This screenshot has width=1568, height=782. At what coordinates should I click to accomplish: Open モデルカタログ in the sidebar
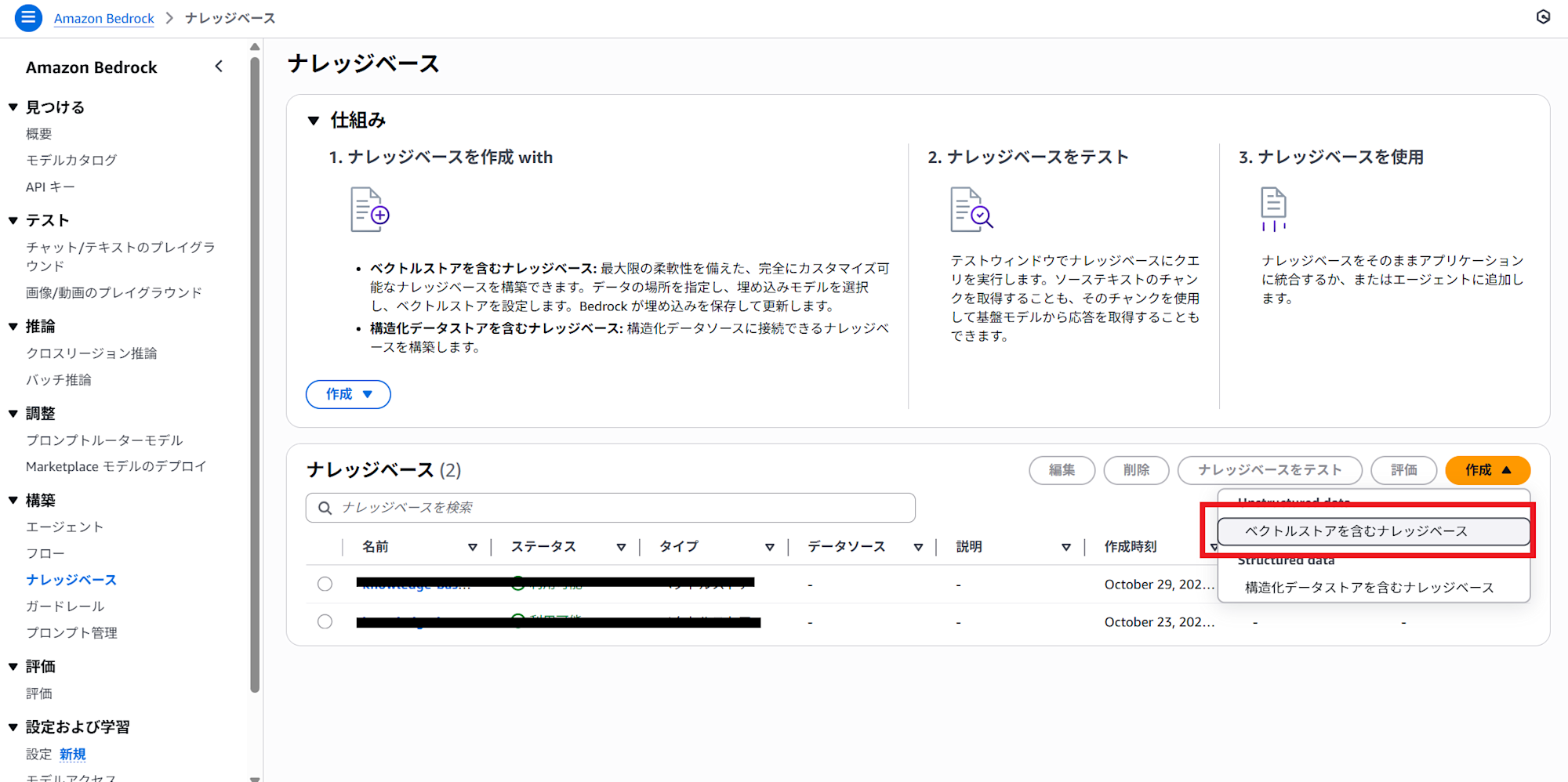pos(71,160)
